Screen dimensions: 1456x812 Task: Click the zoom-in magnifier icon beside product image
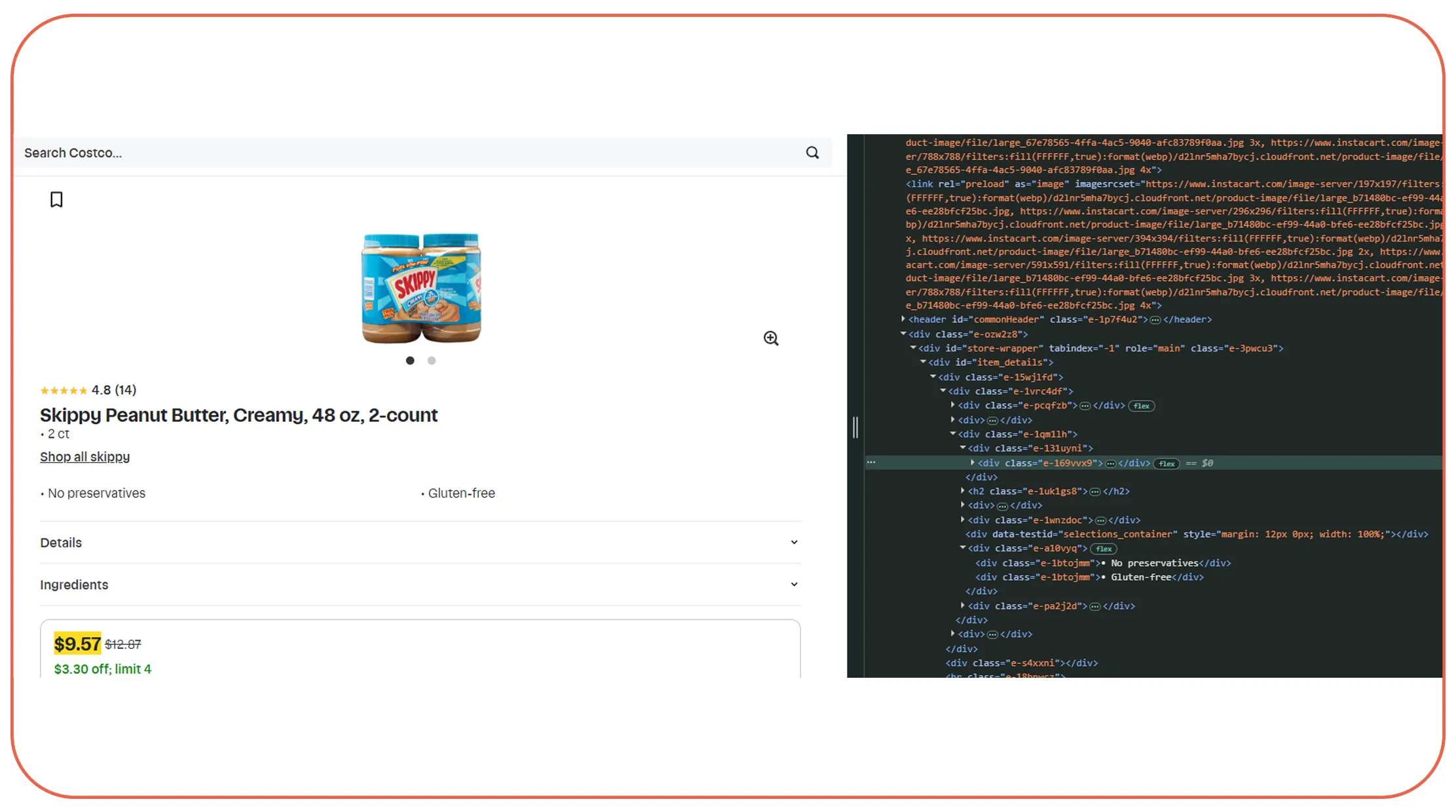coord(771,338)
